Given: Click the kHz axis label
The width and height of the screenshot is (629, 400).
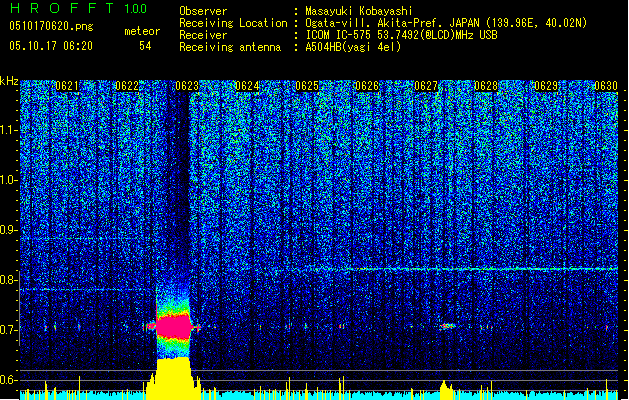Looking at the screenshot, I should coord(9,81).
